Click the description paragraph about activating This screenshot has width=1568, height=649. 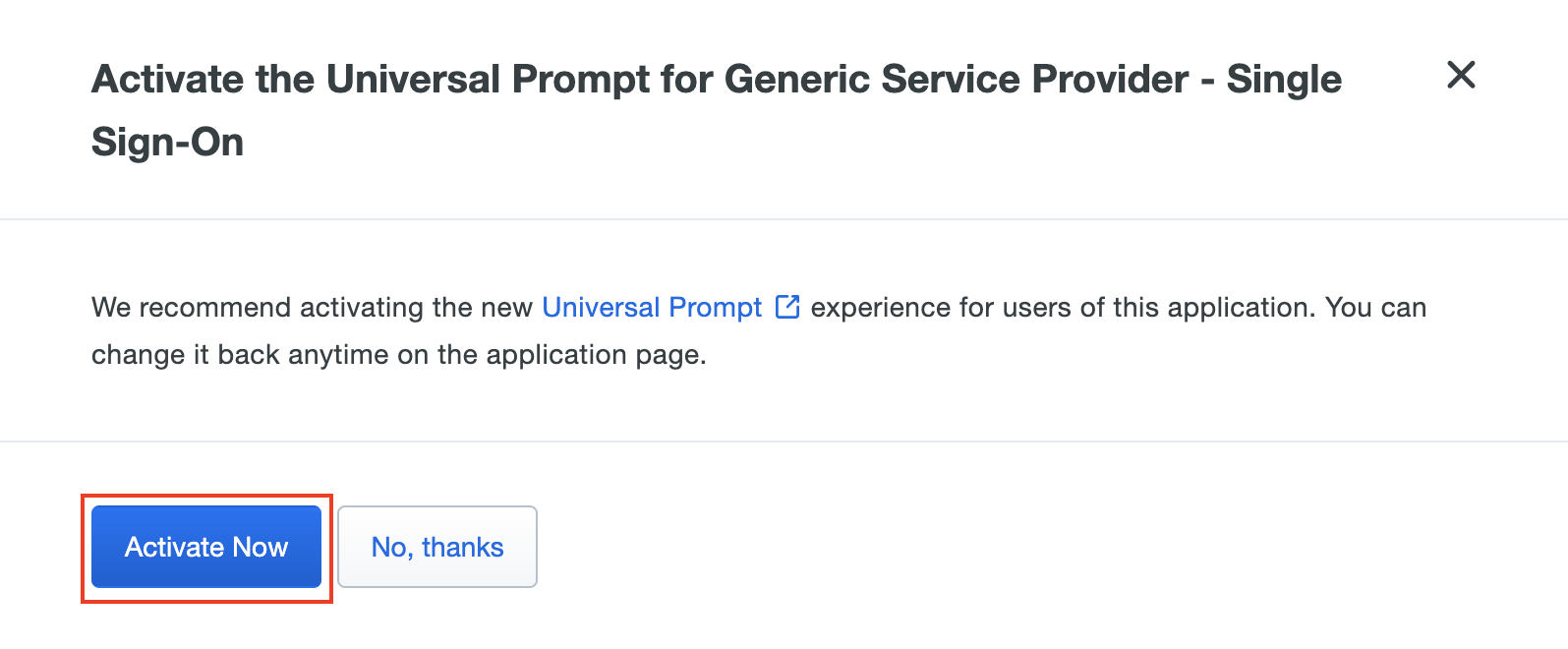pyautogui.click(x=757, y=329)
